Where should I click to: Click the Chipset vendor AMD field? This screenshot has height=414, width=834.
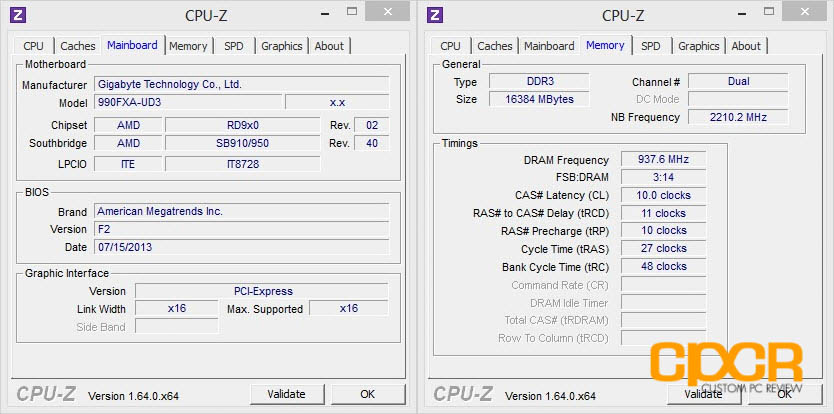[128, 126]
